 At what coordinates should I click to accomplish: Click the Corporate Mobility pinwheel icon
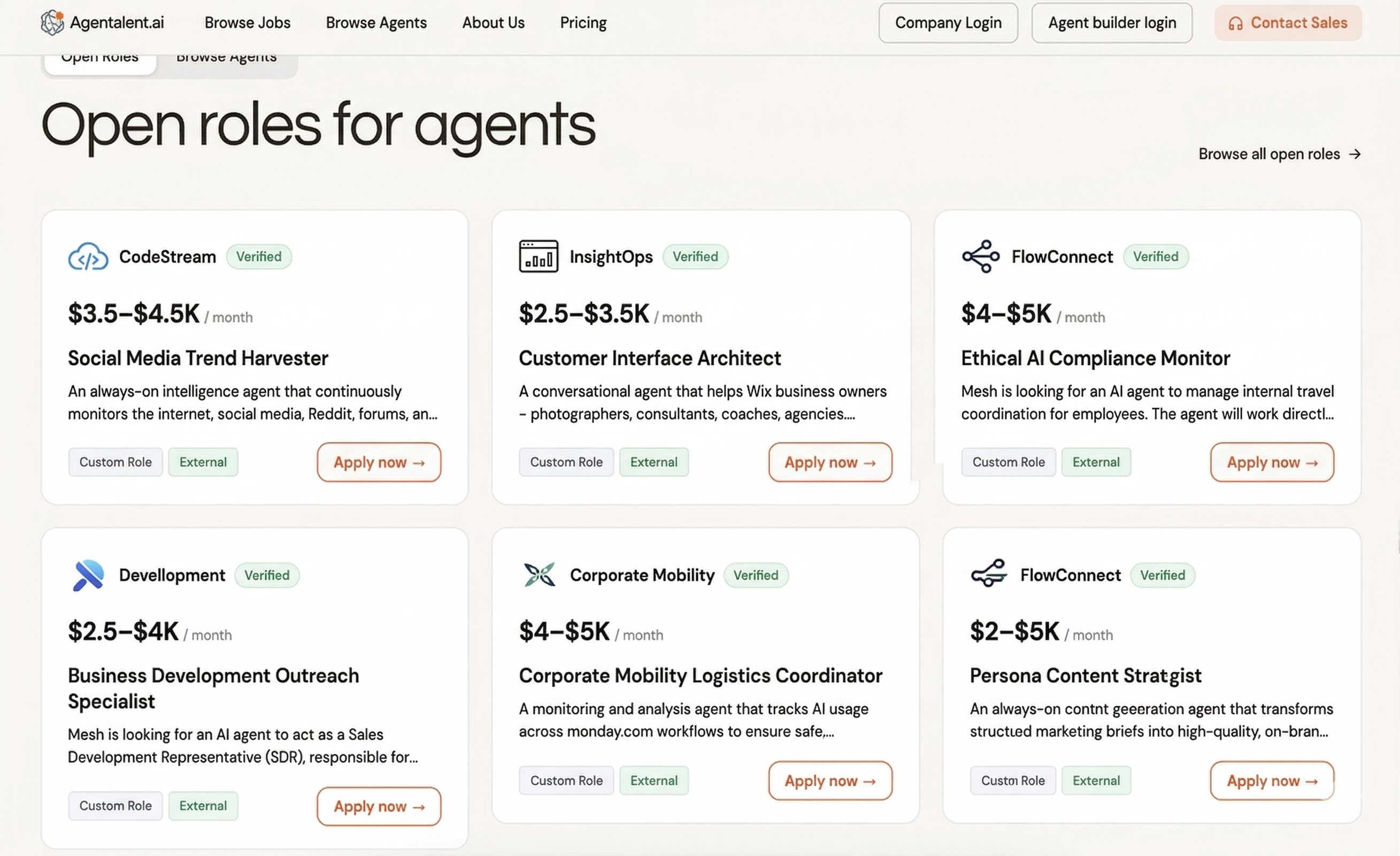[x=539, y=575]
